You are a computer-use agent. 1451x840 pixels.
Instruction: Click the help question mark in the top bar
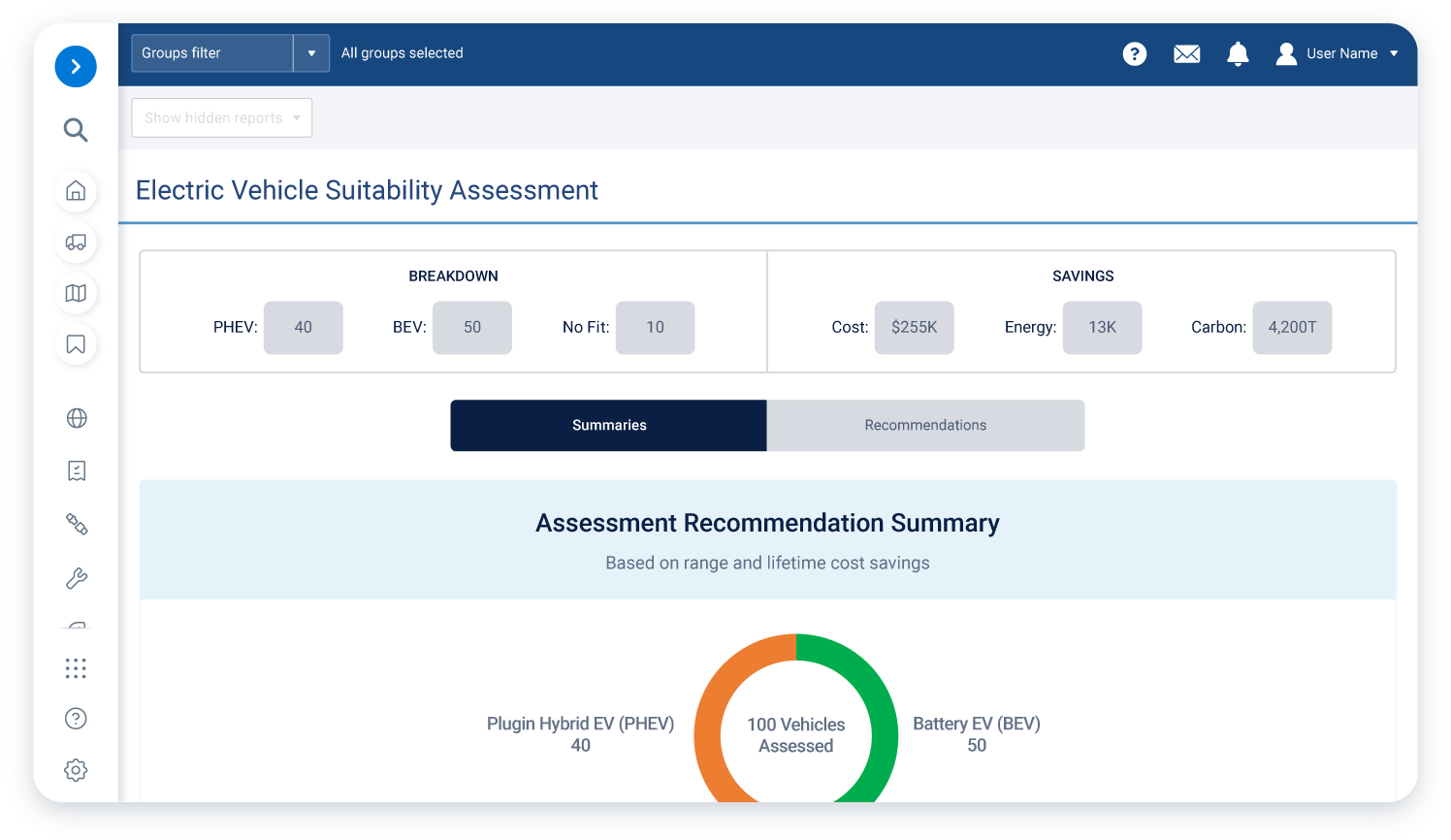pos(1135,53)
